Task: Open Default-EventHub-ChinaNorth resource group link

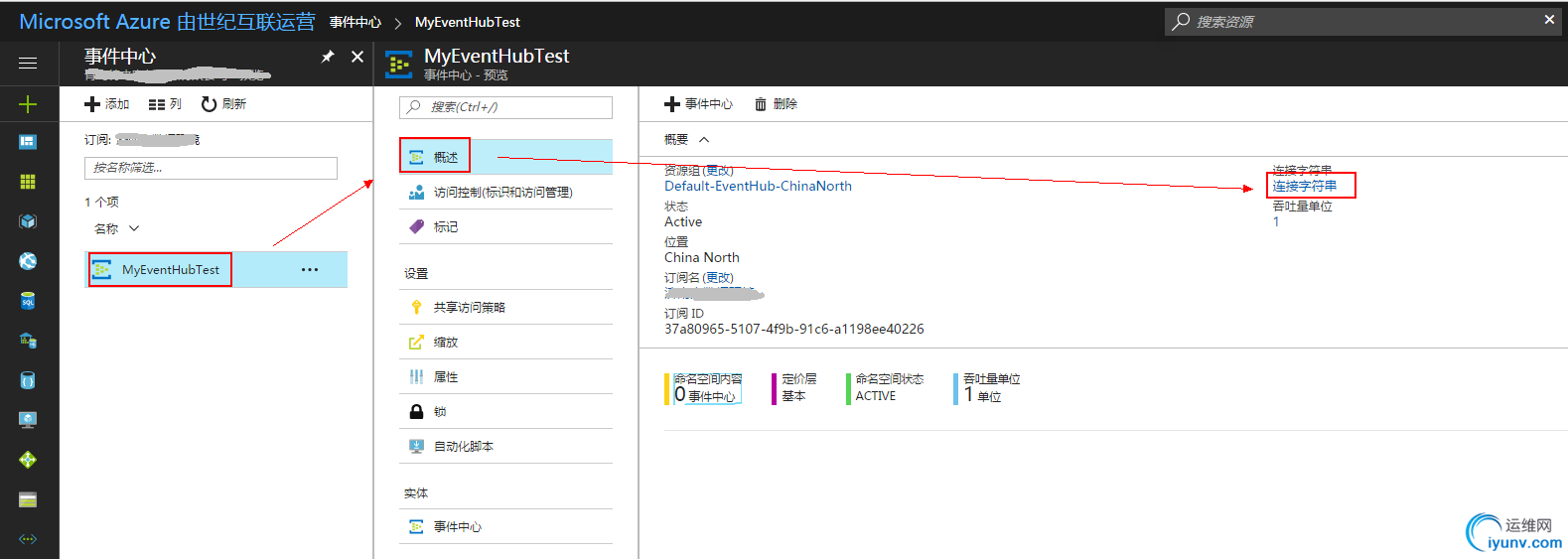Action: [758, 186]
